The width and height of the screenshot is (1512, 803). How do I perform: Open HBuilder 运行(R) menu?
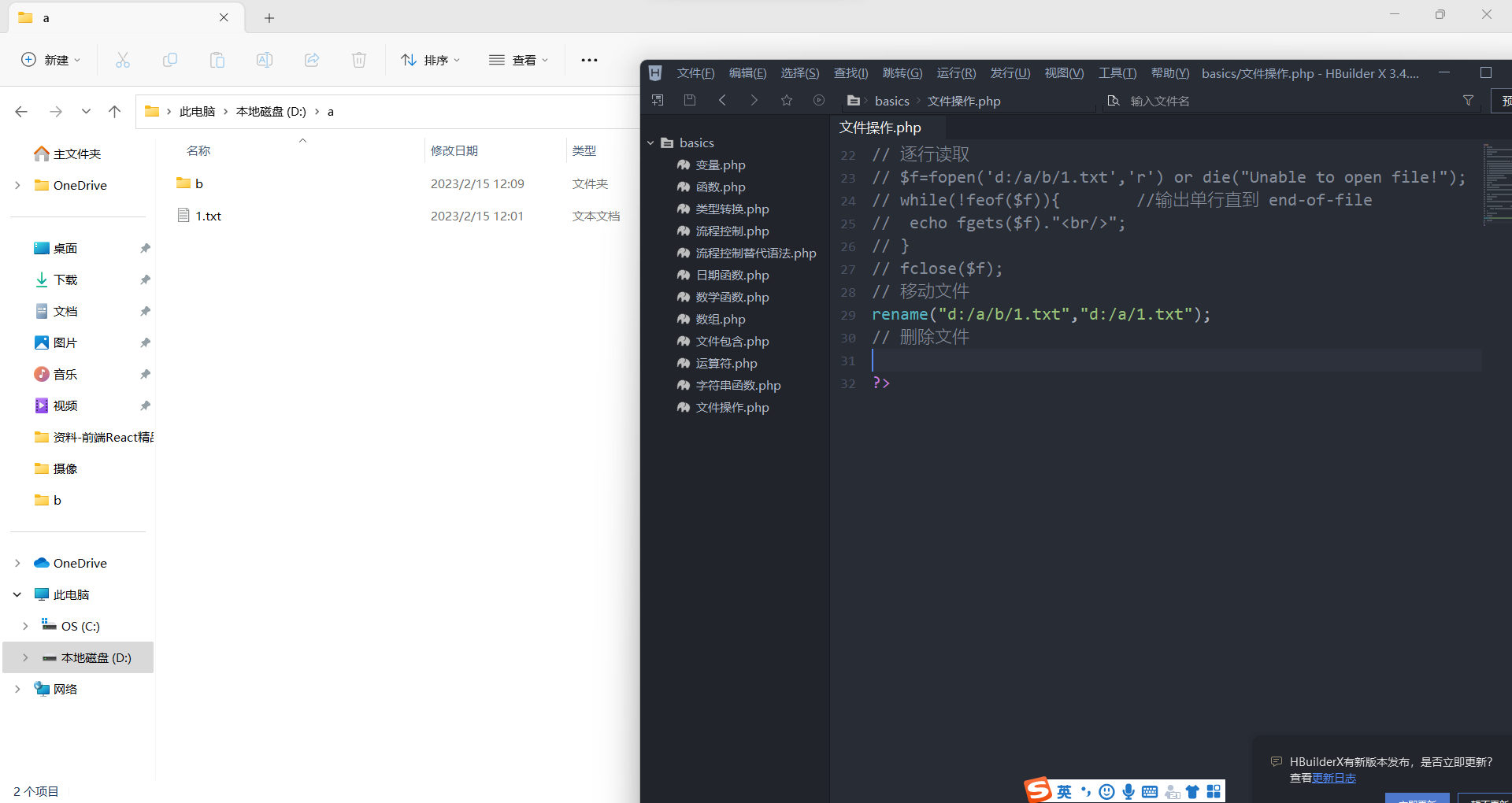[956, 73]
